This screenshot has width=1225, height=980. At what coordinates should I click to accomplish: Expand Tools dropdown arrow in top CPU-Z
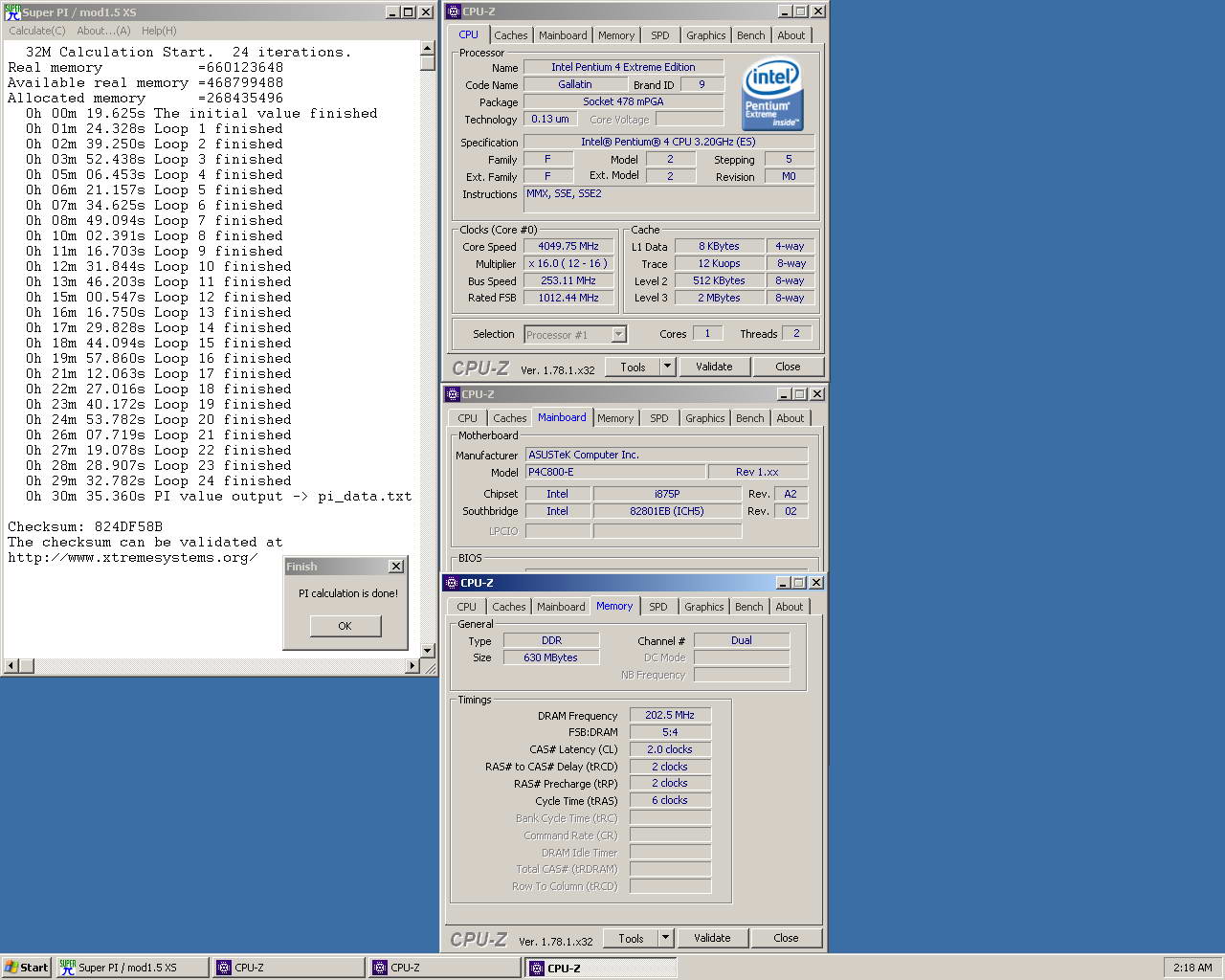667,367
